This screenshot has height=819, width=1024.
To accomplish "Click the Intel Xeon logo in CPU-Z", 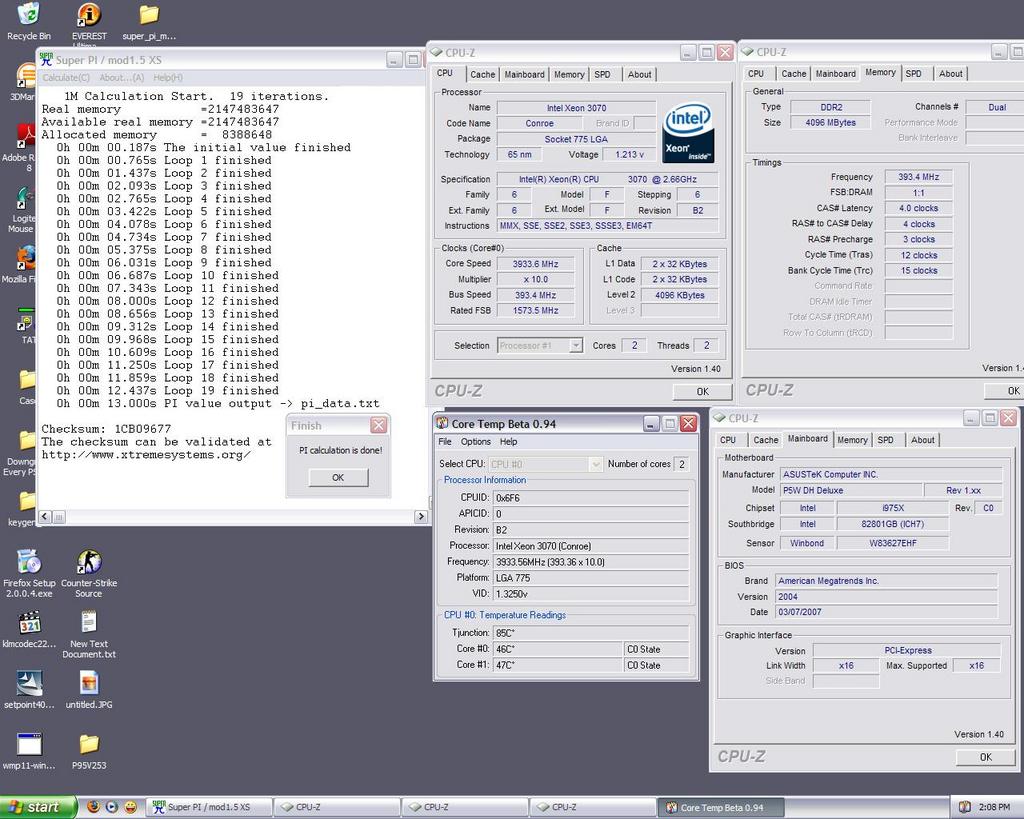I will [688, 133].
